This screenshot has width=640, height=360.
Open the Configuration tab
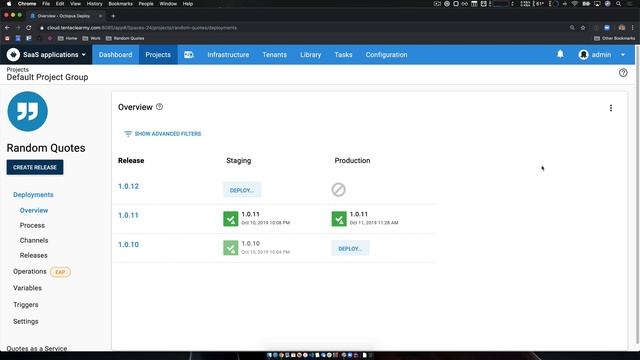[x=387, y=55]
